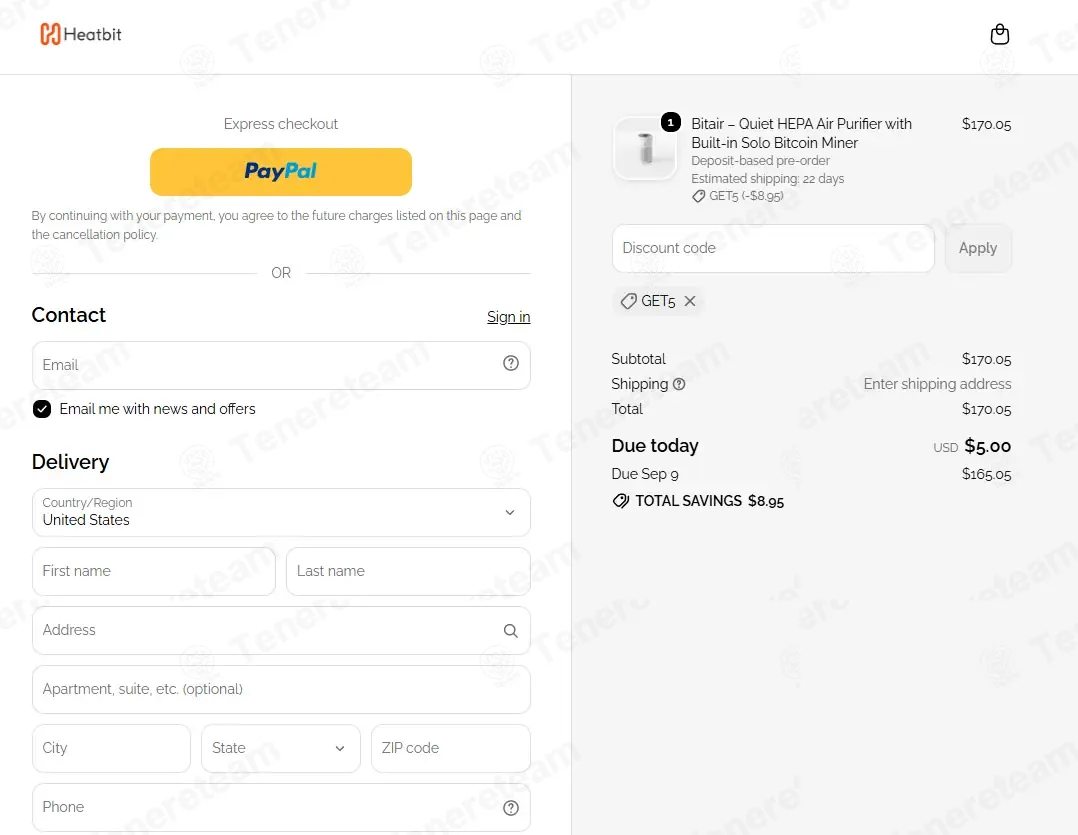Expand the Country/Region dropdown
The height and width of the screenshot is (835, 1078).
[281, 513]
